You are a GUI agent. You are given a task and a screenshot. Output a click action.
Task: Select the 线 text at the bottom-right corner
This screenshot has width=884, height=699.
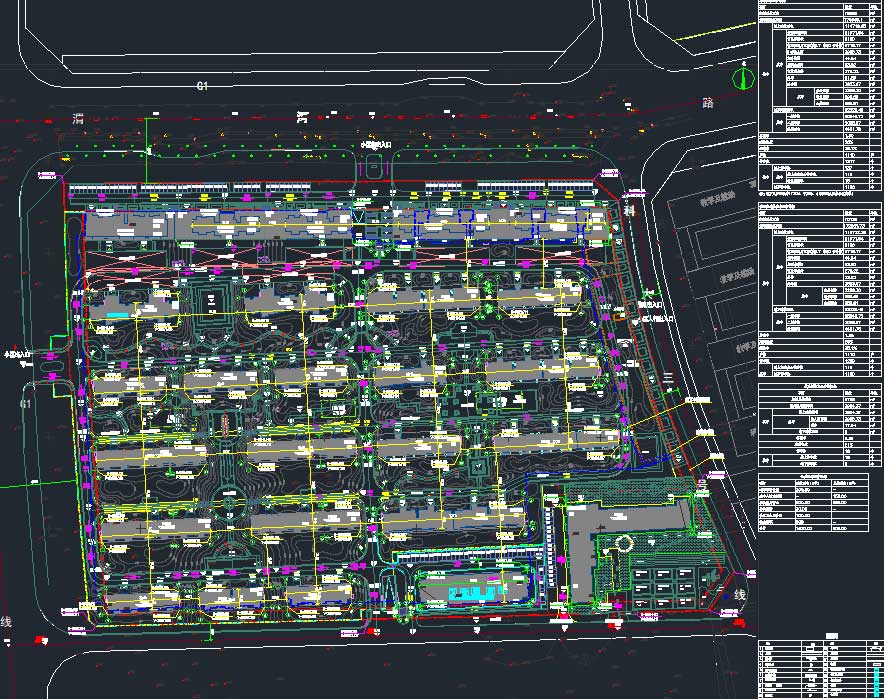[x=741, y=595]
